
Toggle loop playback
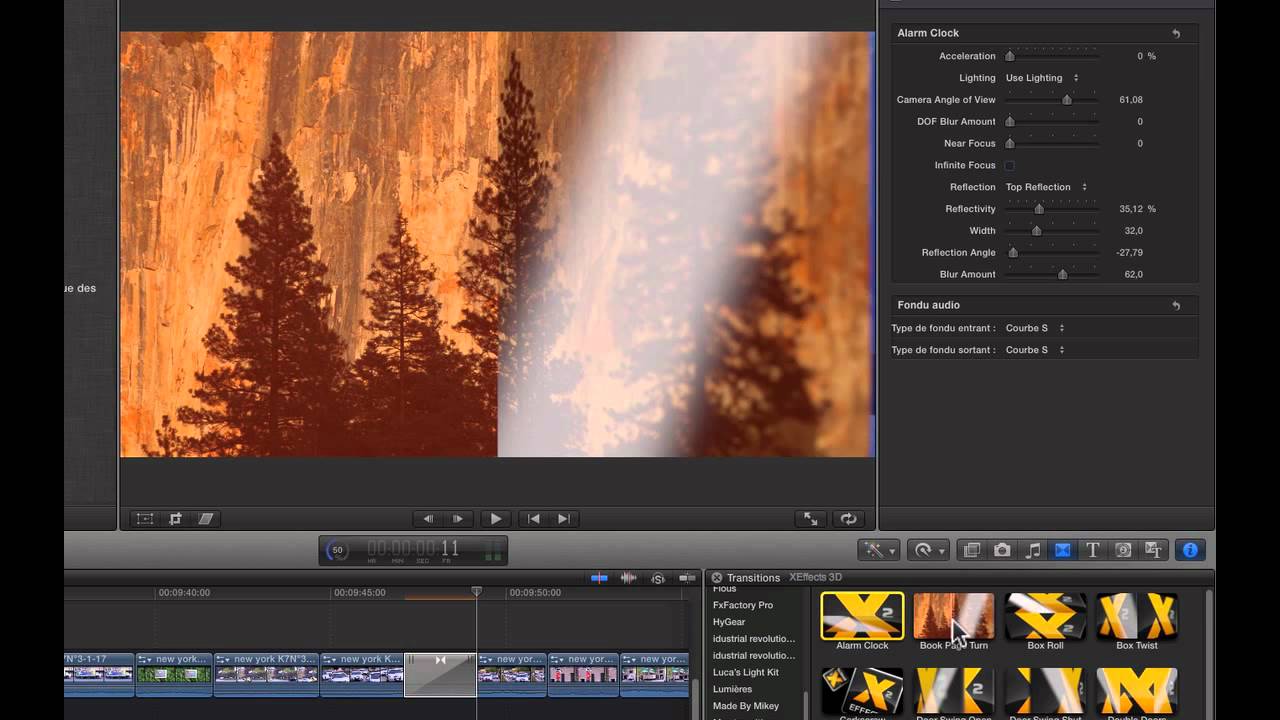click(x=849, y=519)
